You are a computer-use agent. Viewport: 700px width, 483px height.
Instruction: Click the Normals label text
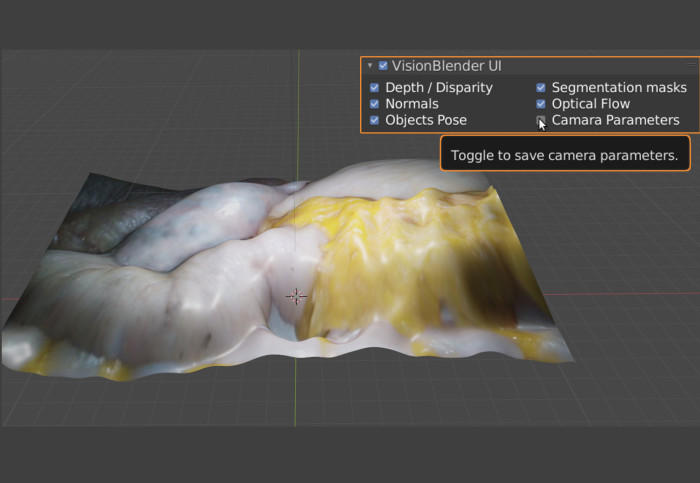coord(411,104)
